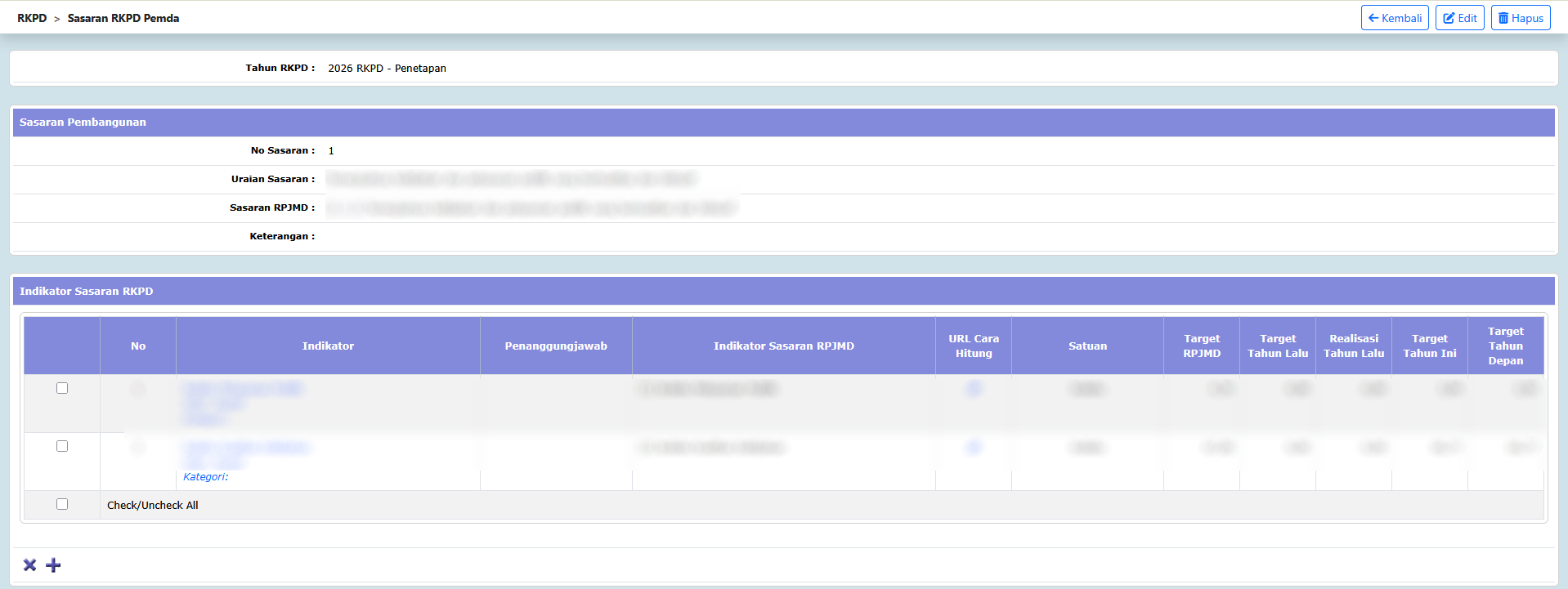Open the first row indicator link

[x=243, y=389]
